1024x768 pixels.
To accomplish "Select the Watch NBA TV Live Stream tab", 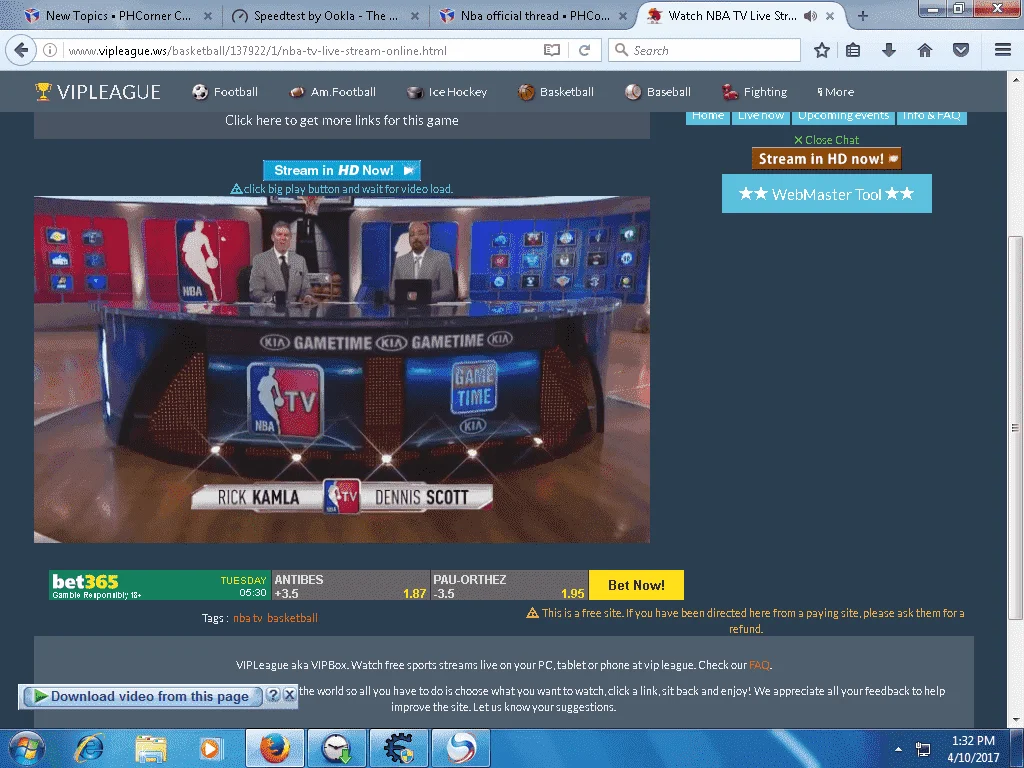I will coord(731,16).
